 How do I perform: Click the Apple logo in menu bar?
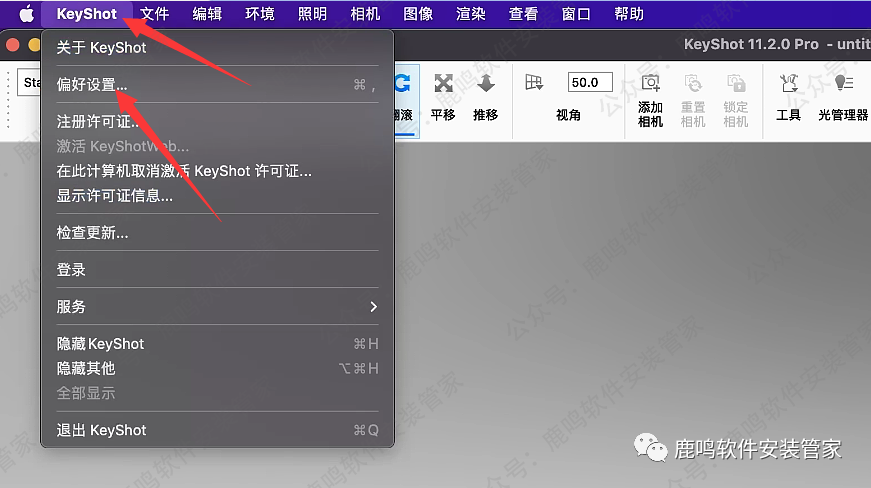(x=26, y=14)
